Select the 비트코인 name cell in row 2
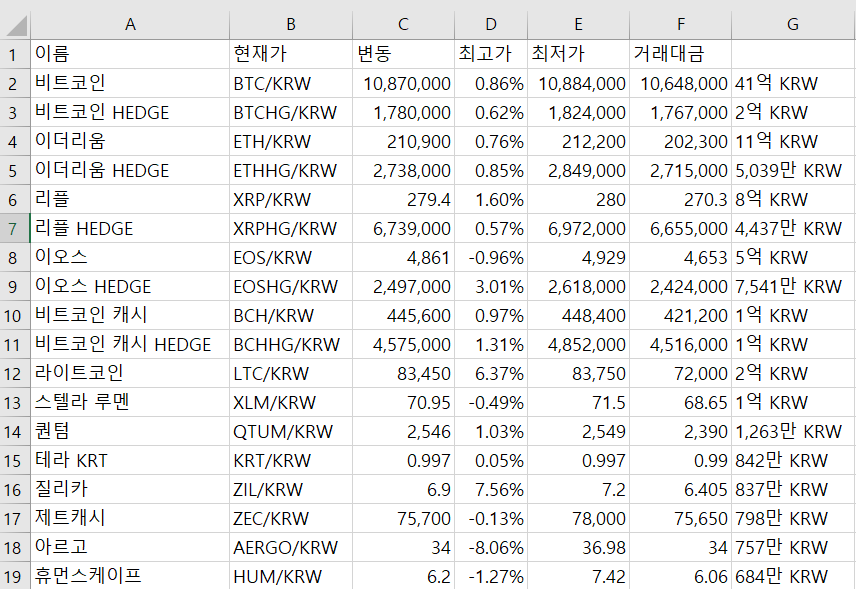The image size is (856, 589). point(130,83)
